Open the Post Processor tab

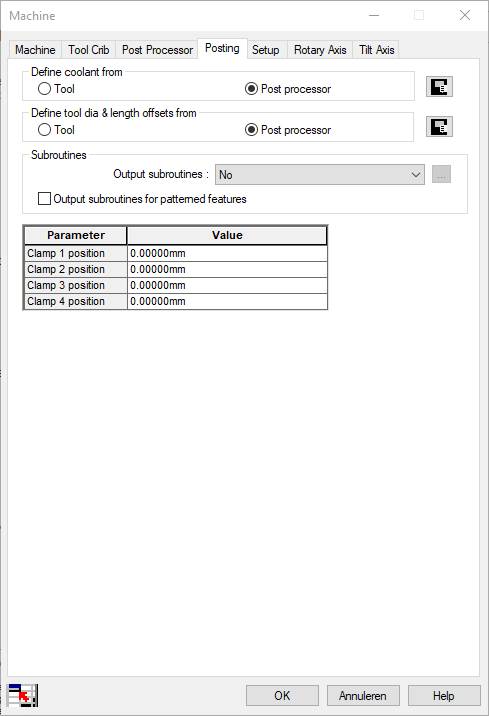point(157,50)
